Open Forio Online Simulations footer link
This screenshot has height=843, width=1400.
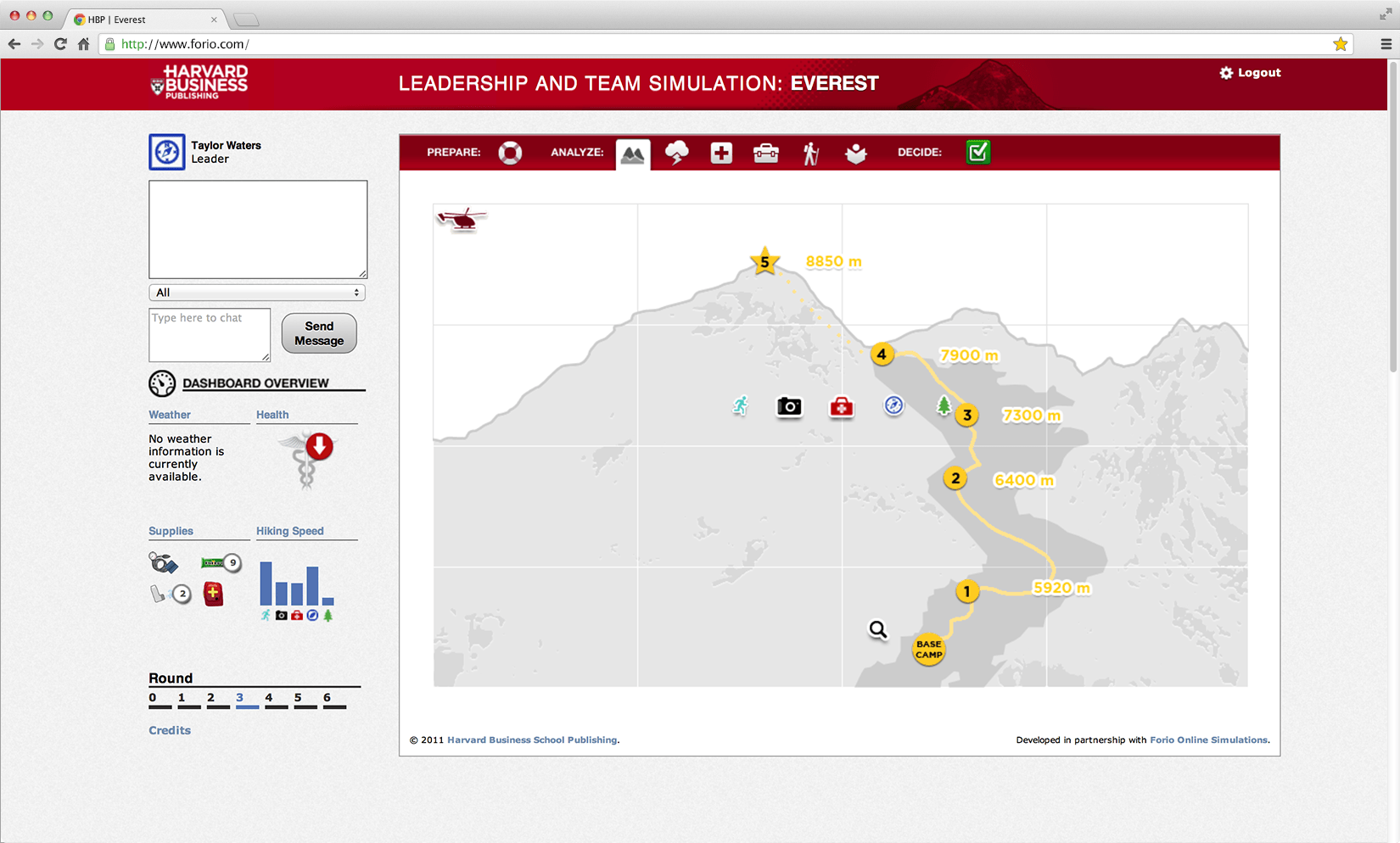[x=1208, y=740]
